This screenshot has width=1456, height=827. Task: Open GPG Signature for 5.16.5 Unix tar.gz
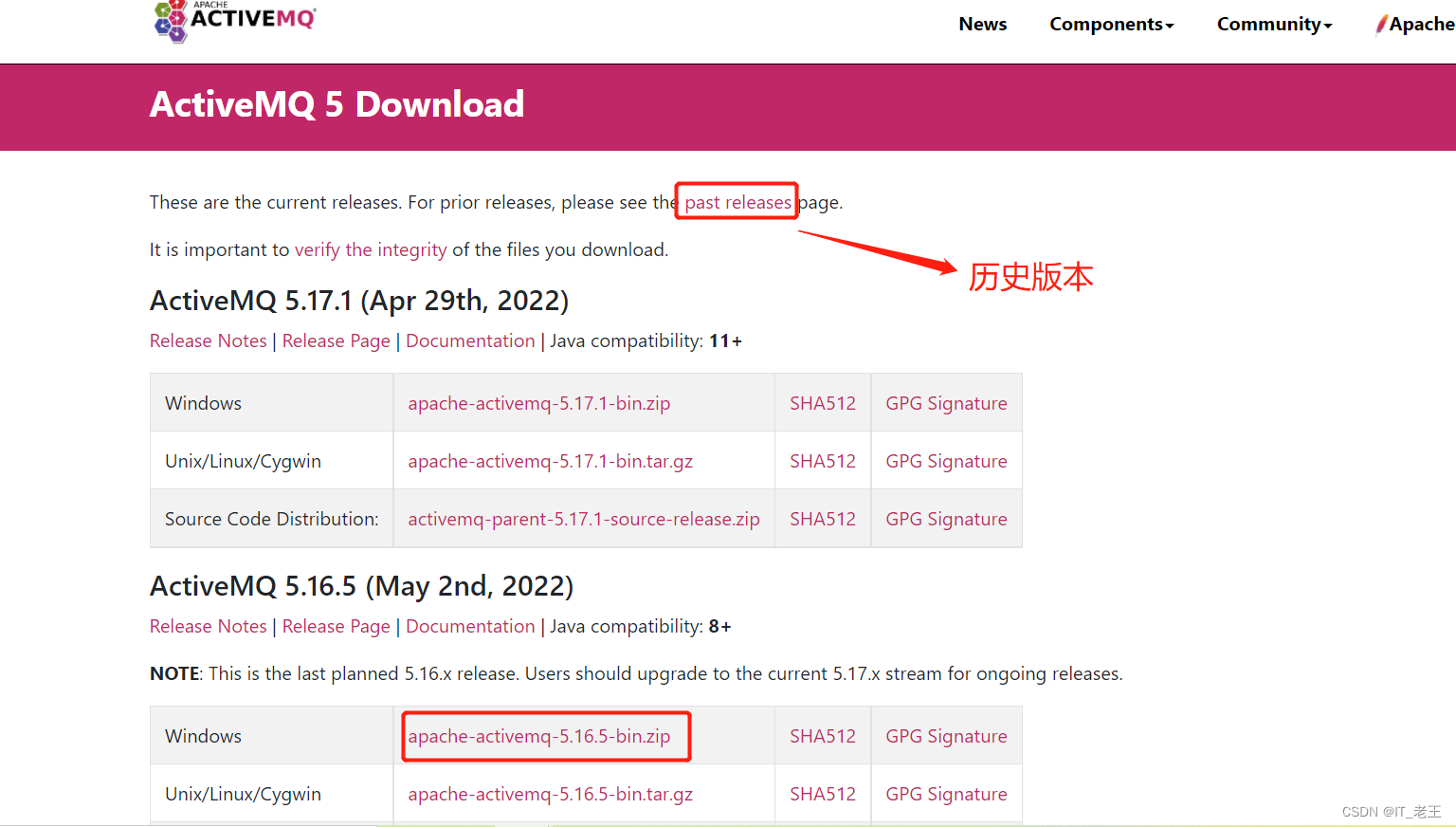pyautogui.click(x=946, y=794)
